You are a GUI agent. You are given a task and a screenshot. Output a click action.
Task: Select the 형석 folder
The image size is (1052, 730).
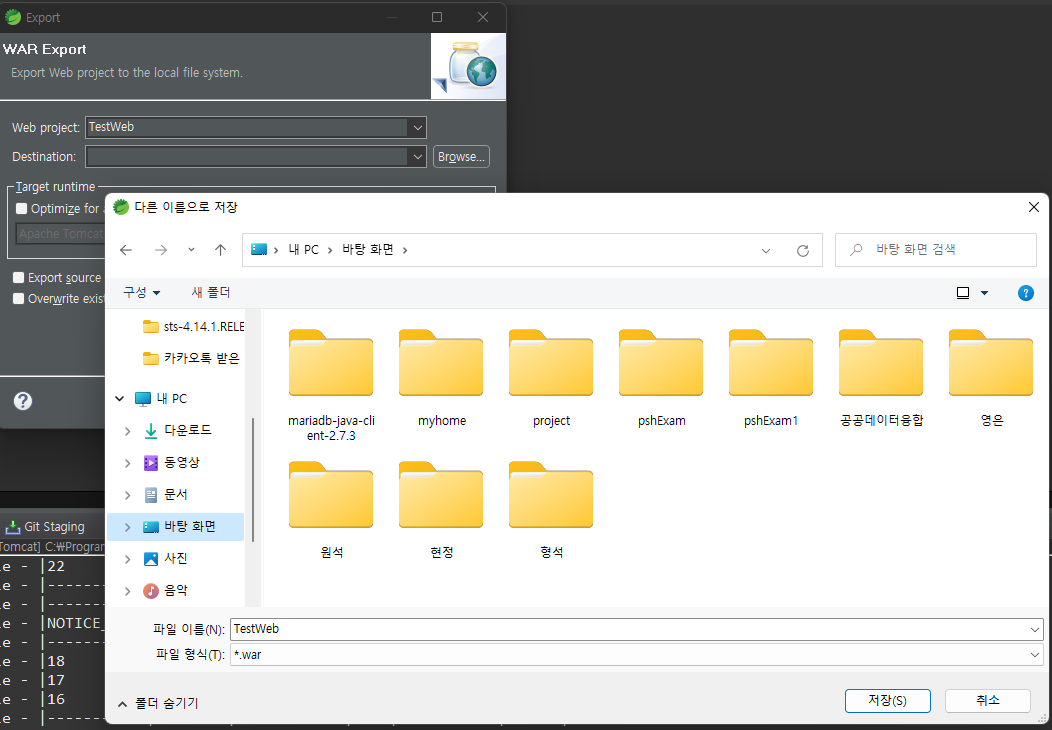point(551,511)
